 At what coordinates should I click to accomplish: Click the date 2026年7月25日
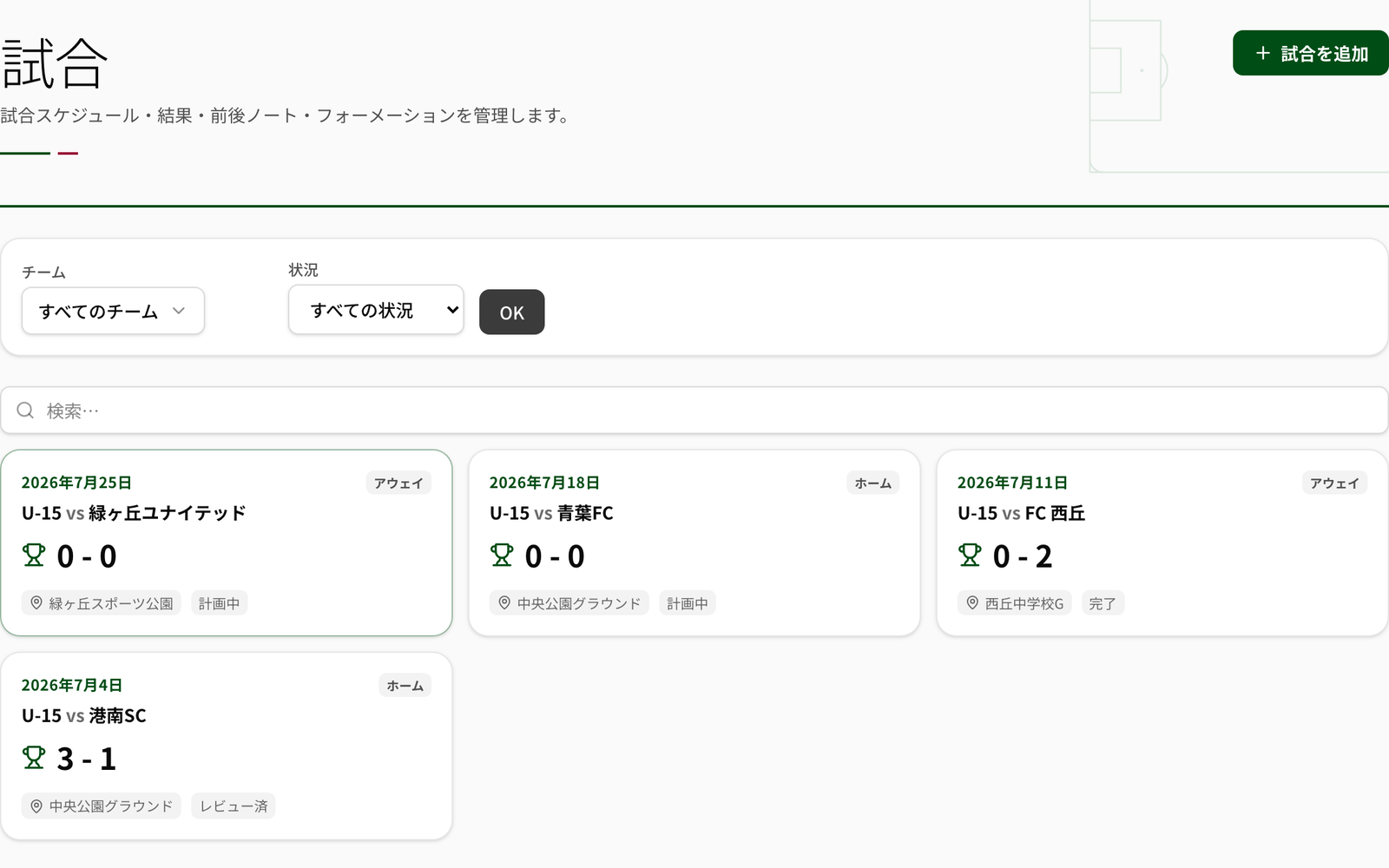[x=76, y=483]
